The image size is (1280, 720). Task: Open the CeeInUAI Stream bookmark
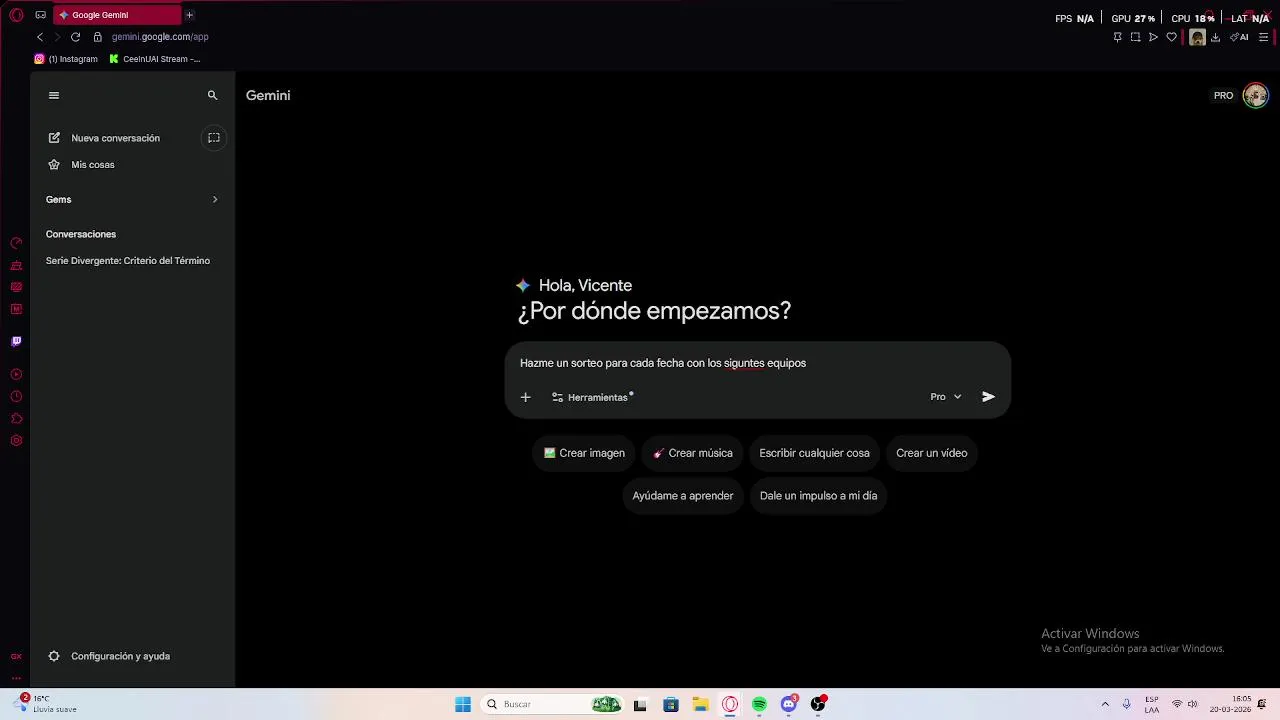155,59
